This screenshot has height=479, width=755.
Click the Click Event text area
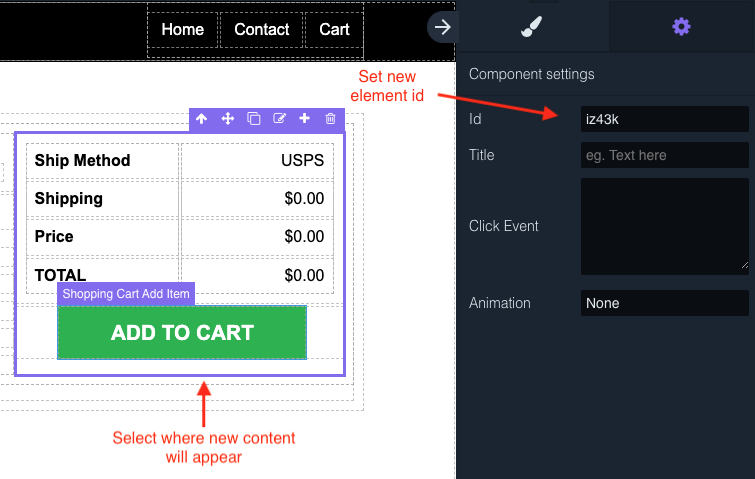664,226
